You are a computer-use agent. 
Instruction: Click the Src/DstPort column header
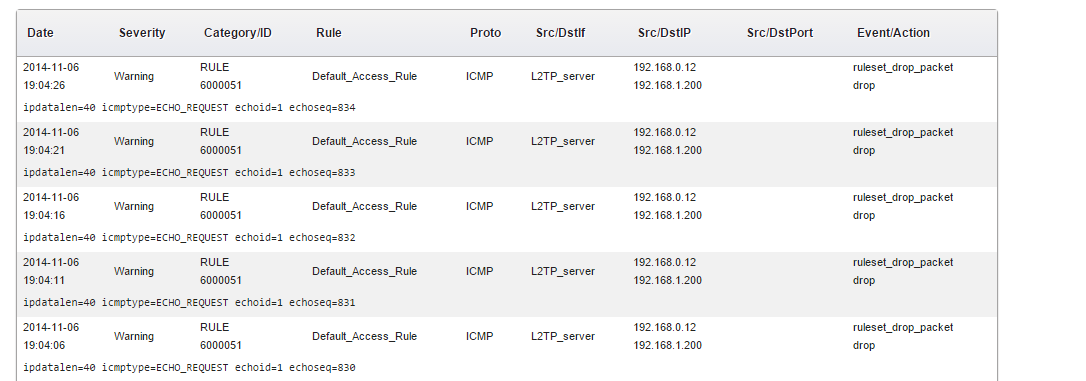click(x=780, y=33)
